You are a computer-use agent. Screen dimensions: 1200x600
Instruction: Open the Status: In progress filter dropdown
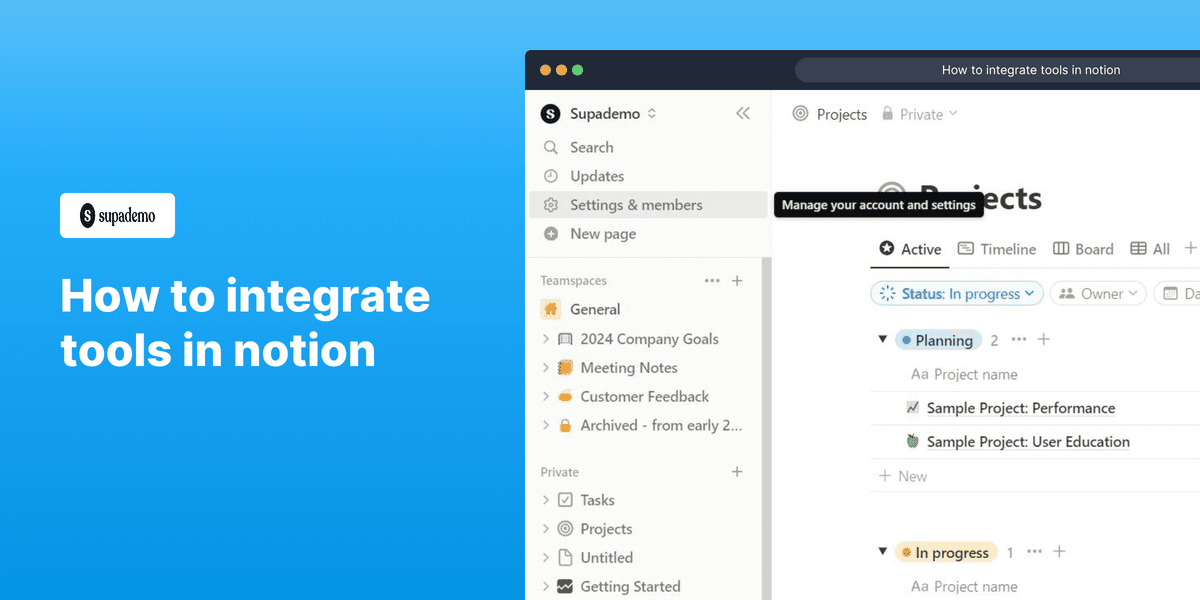click(956, 293)
